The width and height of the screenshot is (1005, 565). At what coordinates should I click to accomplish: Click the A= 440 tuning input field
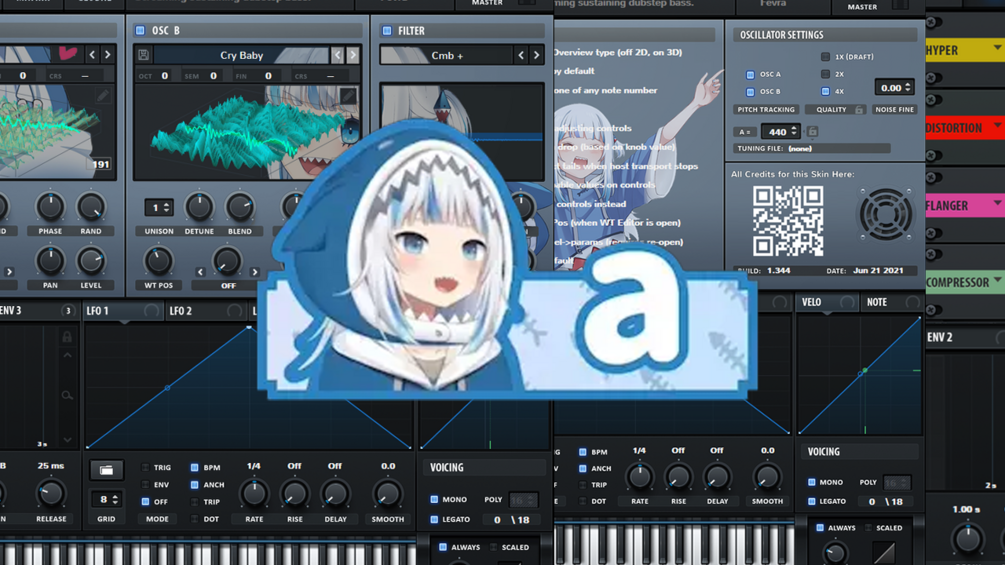[x=780, y=131]
